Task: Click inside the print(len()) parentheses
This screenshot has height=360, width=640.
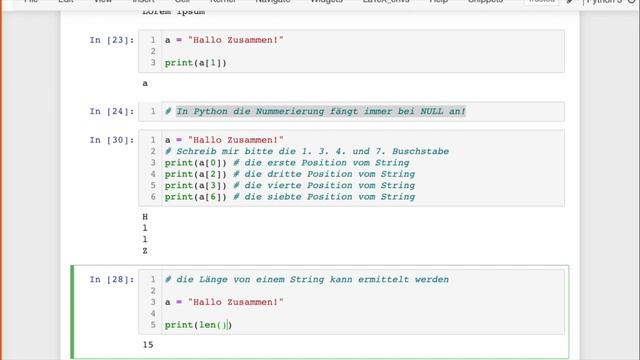Action: (222, 325)
